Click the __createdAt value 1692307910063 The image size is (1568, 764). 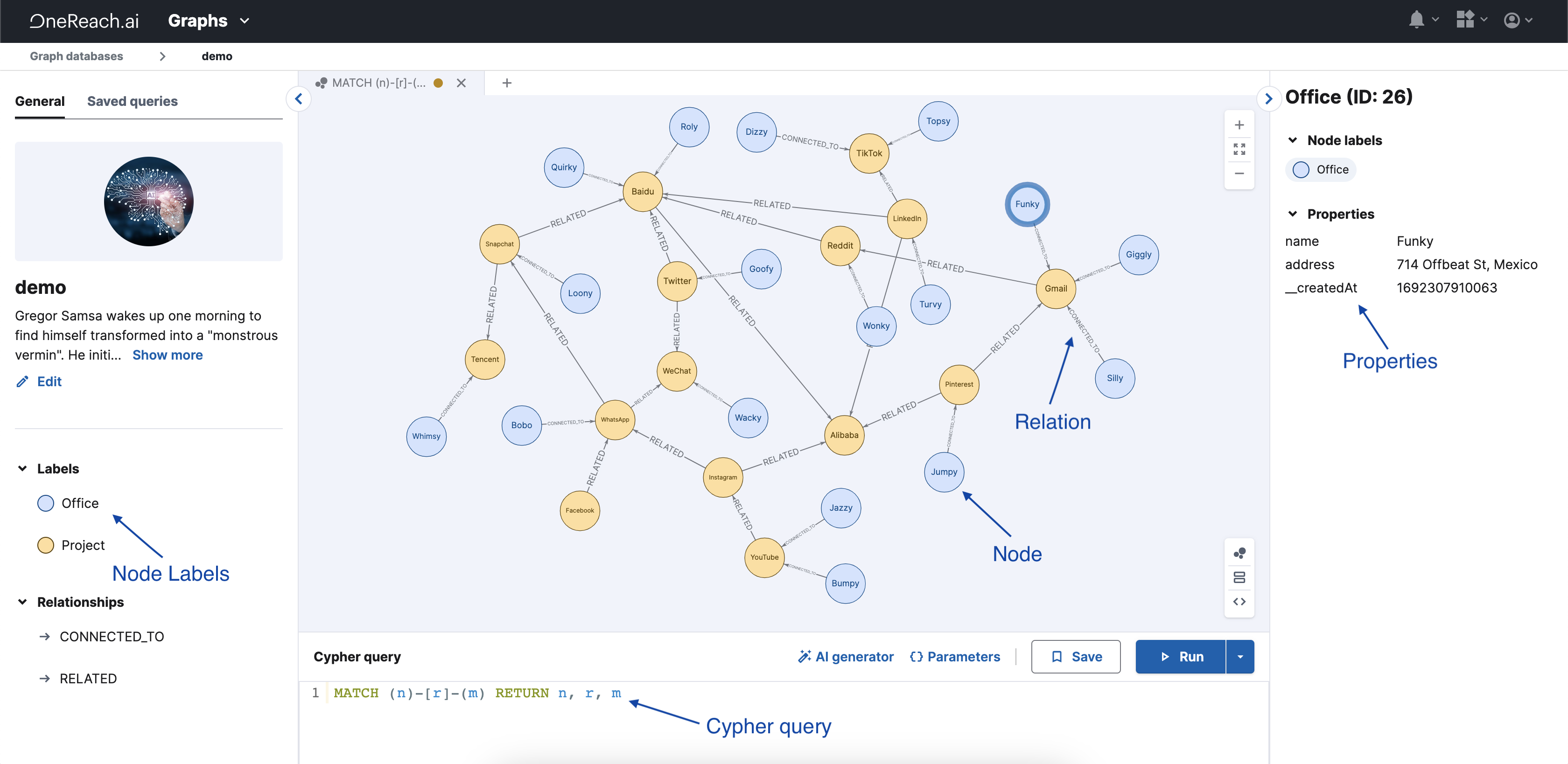coord(1446,288)
